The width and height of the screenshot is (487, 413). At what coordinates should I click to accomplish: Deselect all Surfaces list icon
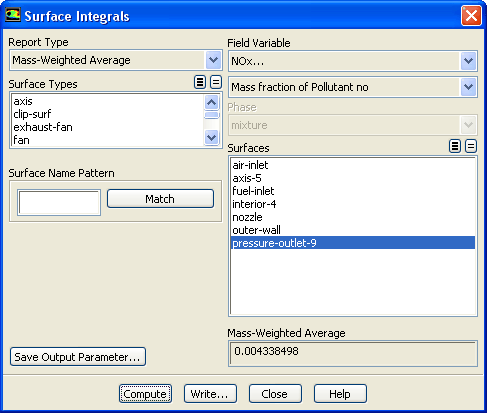pos(471,146)
